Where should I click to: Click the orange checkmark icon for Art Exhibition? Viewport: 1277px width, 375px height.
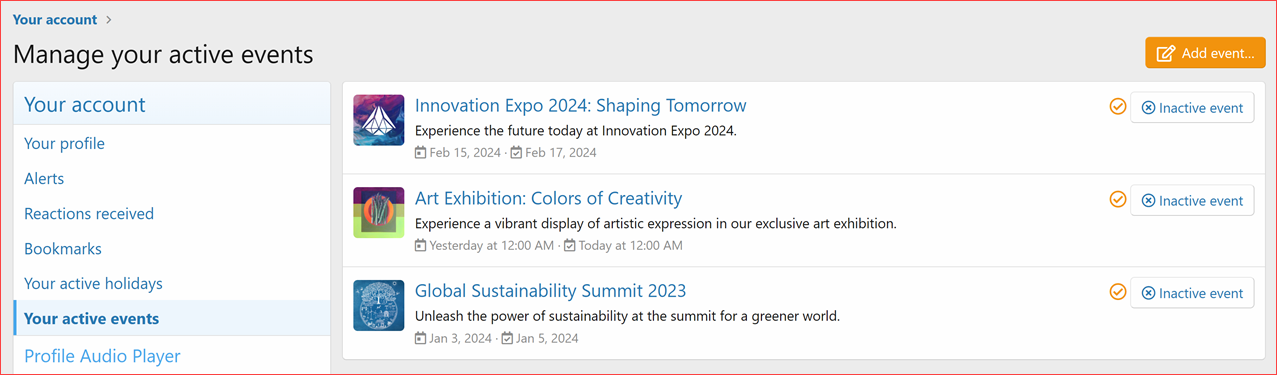pyautogui.click(x=1118, y=199)
